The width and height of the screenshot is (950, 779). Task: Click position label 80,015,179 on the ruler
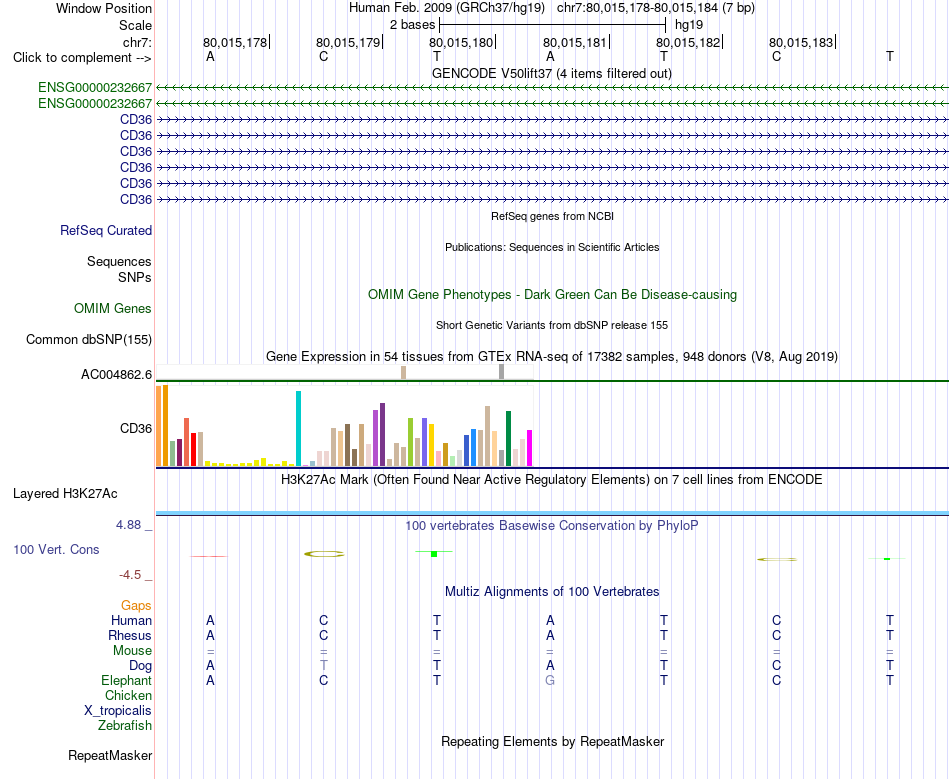(348, 42)
